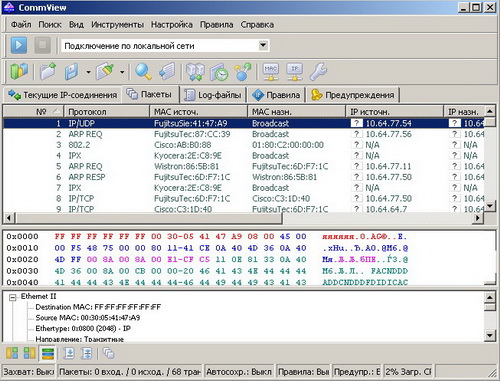Screen dimensions: 500x381
Task: Open the arrow dropdown next to the save icon
Action: pyautogui.click(x=88, y=72)
